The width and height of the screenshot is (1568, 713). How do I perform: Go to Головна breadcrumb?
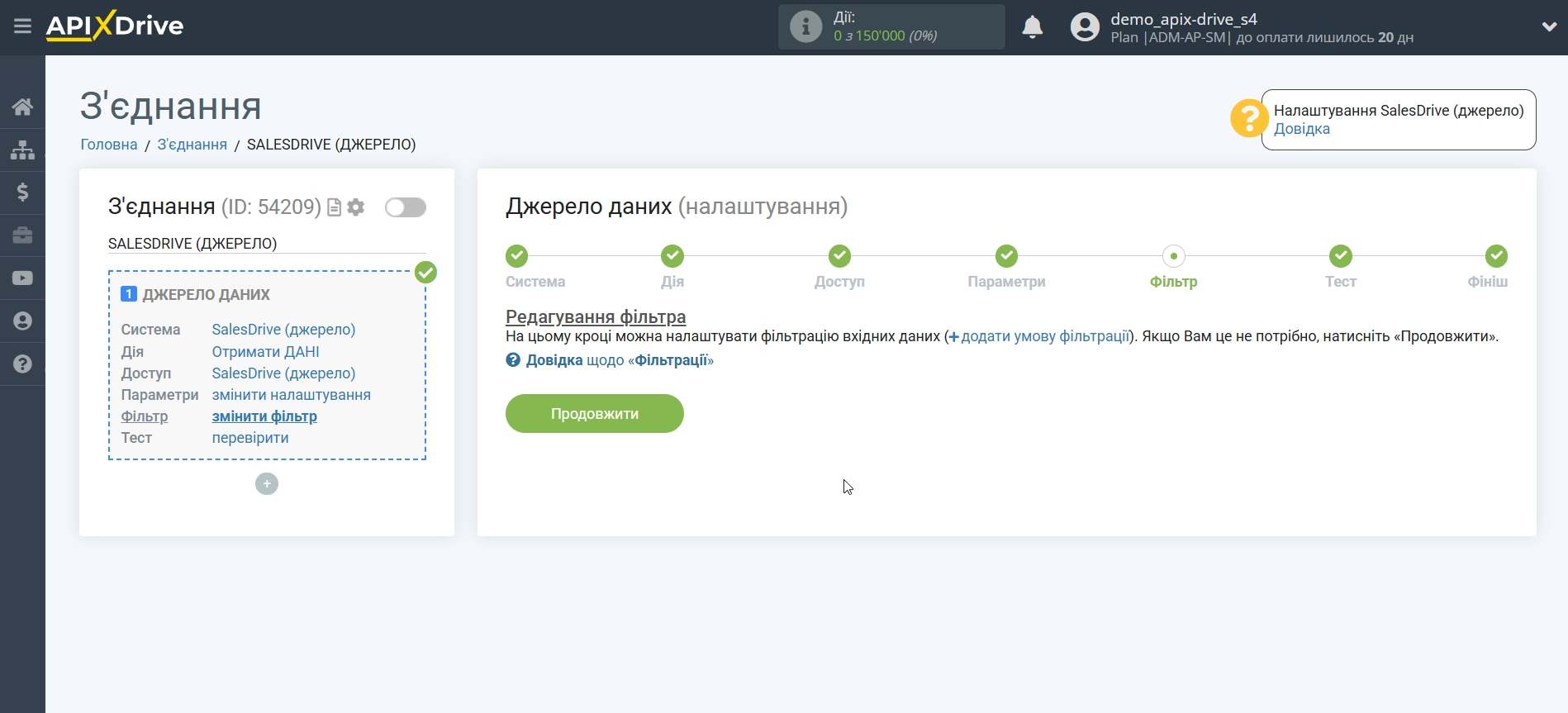pyautogui.click(x=109, y=145)
